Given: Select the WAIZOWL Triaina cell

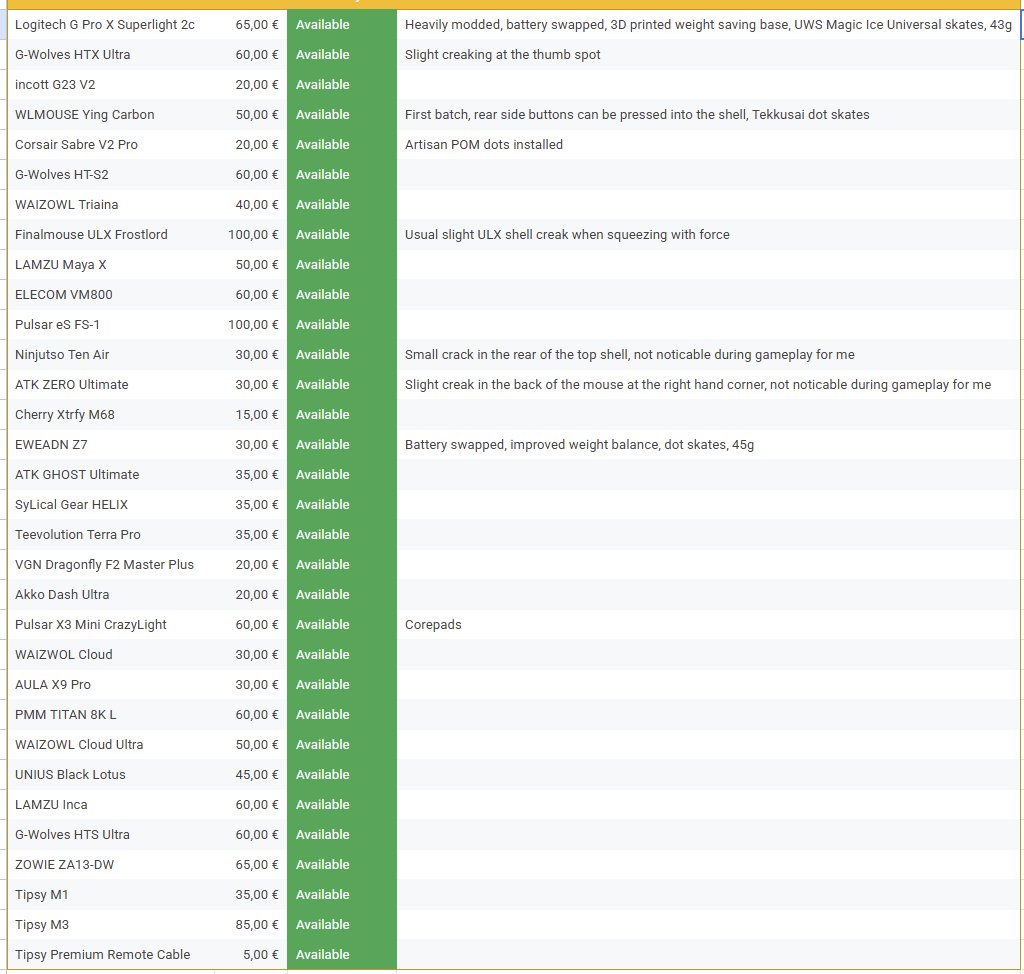Looking at the screenshot, I should pyautogui.click(x=111, y=205).
